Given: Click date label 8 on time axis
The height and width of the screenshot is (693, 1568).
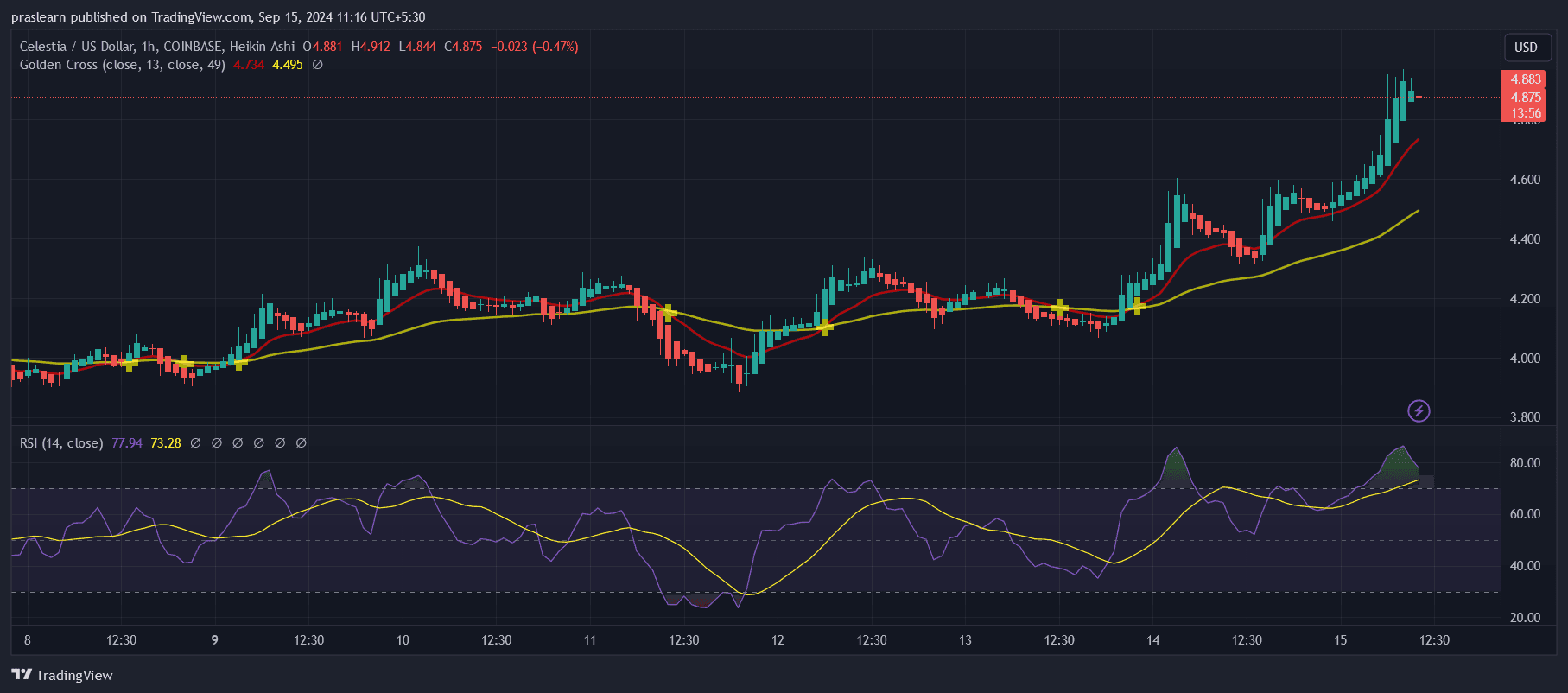Looking at the screenshot, I should tap(28, 640).
